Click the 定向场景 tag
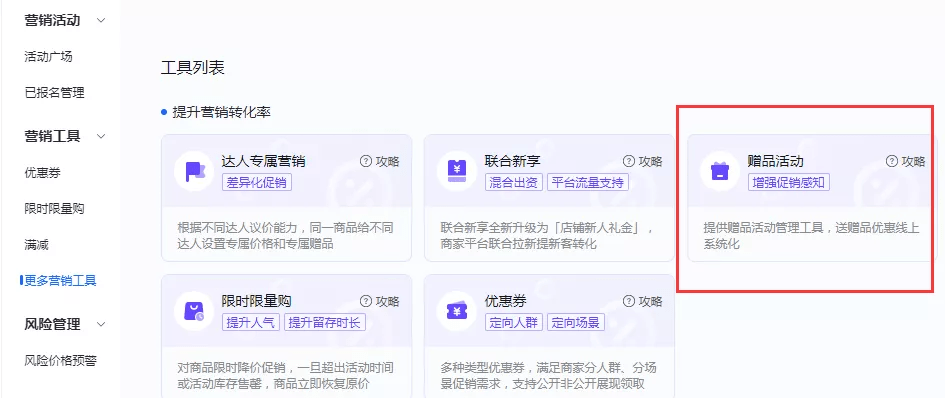Screen dimensions: 945x398 click(x=576, y=322)
